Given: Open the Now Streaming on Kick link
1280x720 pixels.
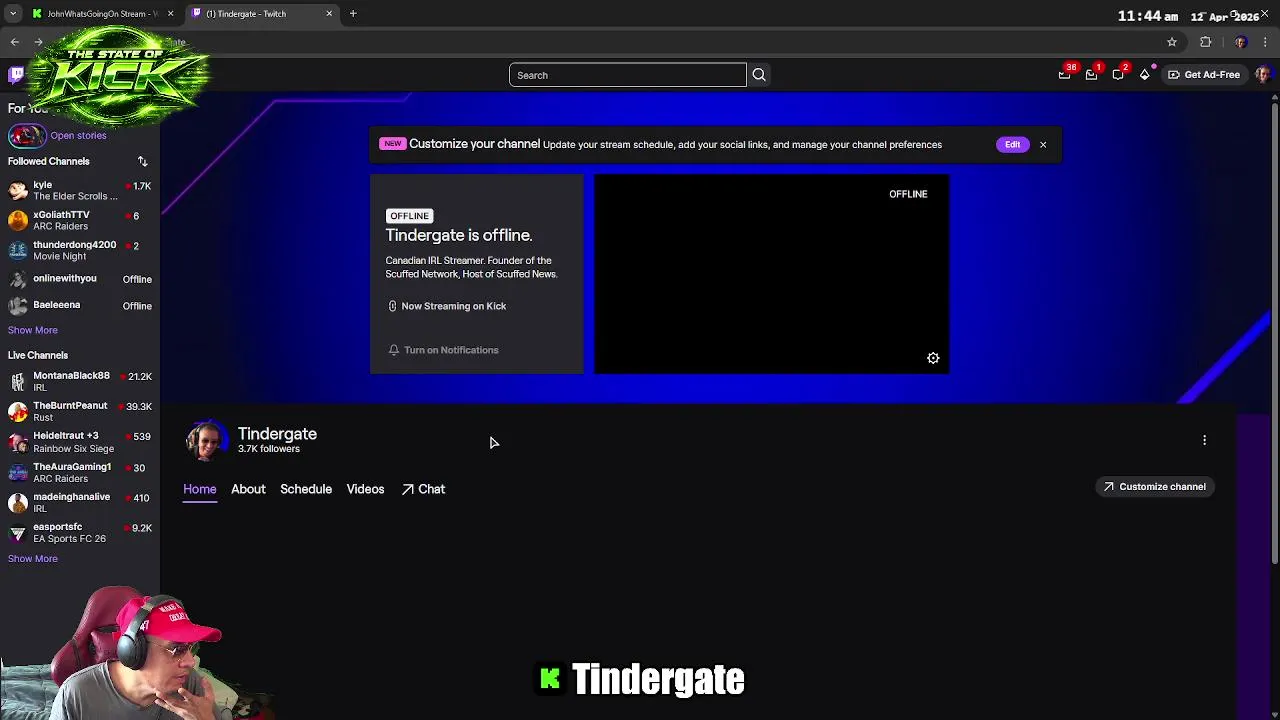Looking at the screenshot, I should [447, 306].
